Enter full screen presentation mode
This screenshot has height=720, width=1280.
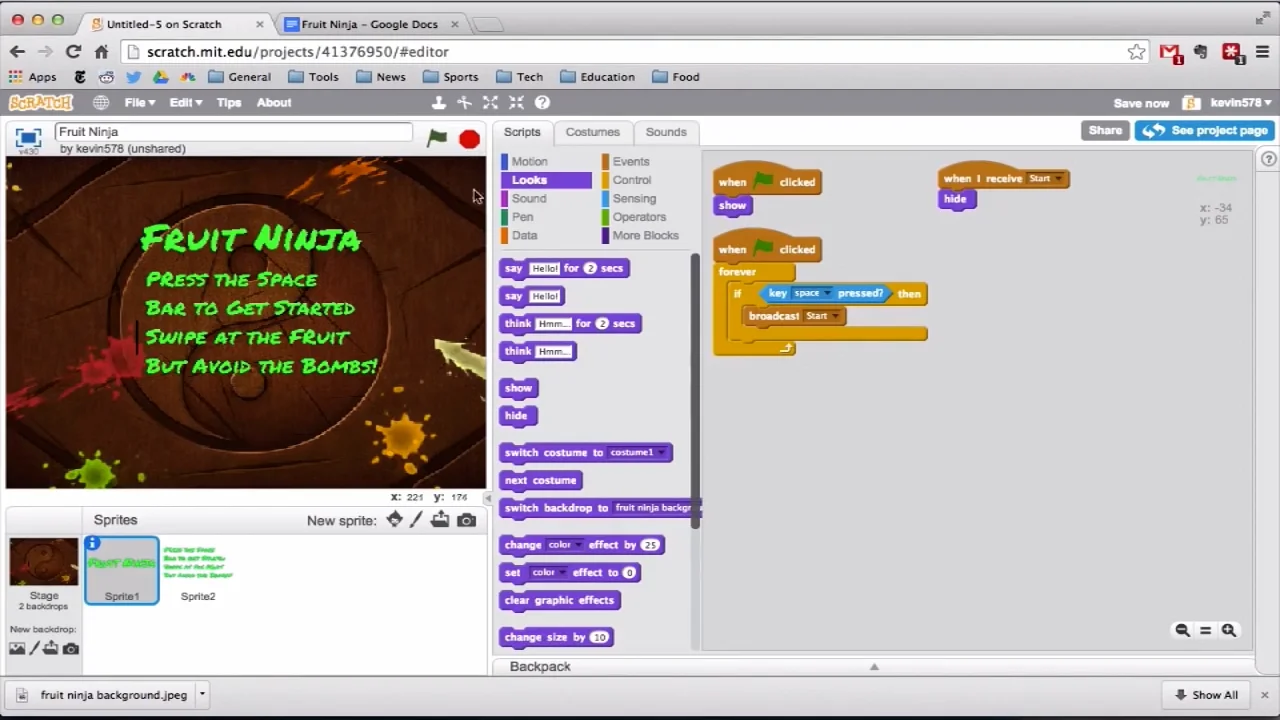[x=28, y=138]
